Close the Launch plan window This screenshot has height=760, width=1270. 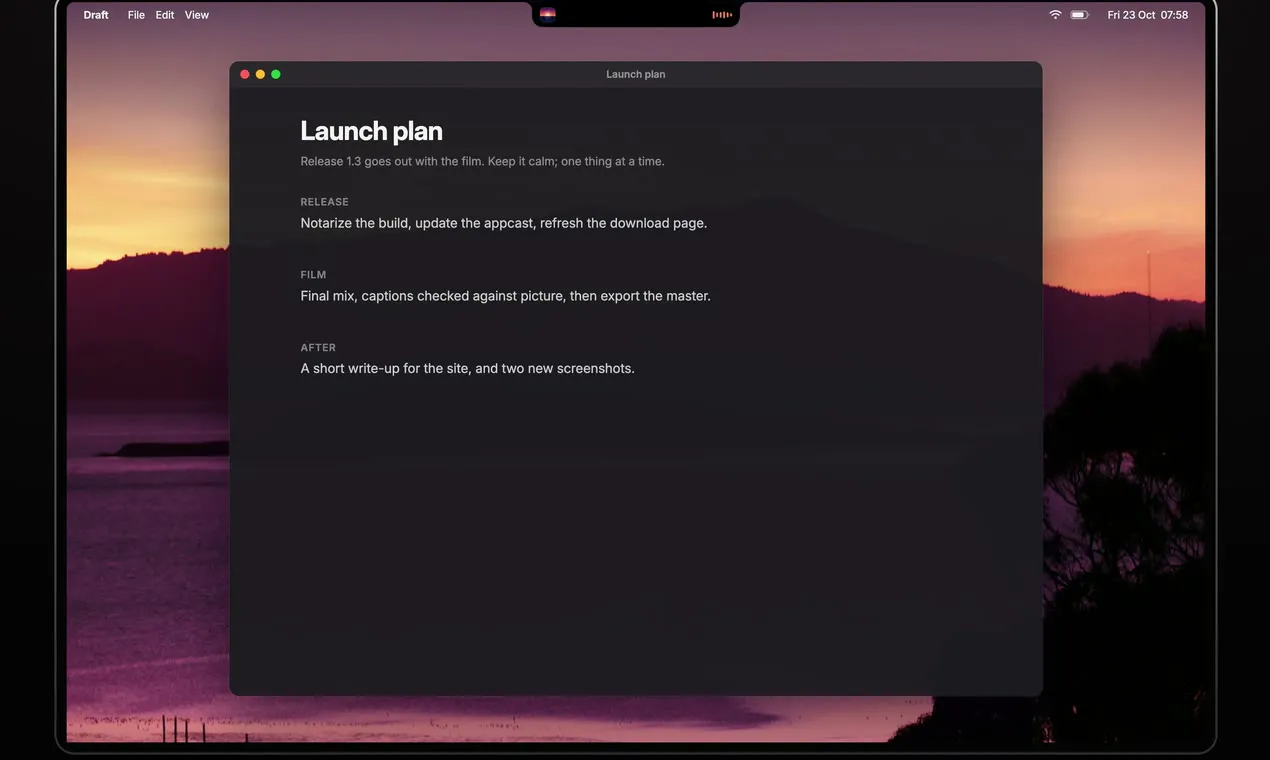(245, 74)
